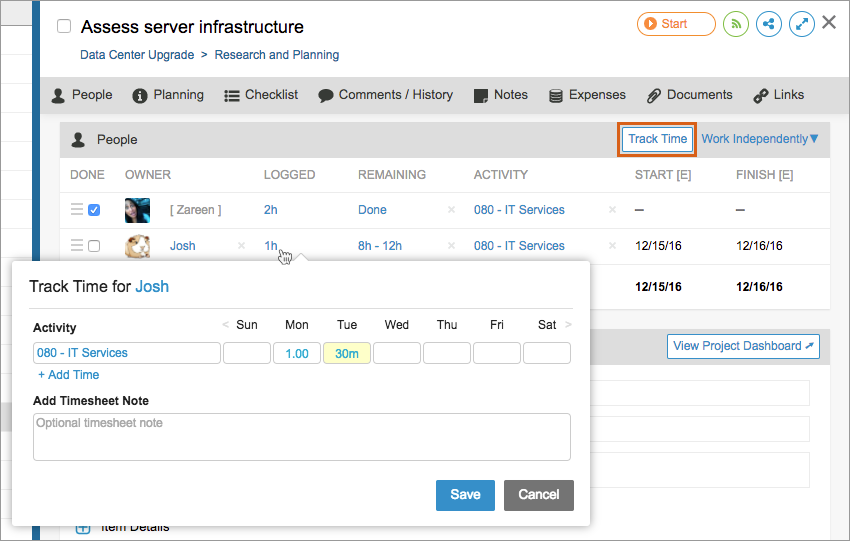Click the next week arrow after Sat
The image size is (850, 541).
pyautogui.click(x=569, y=324)
